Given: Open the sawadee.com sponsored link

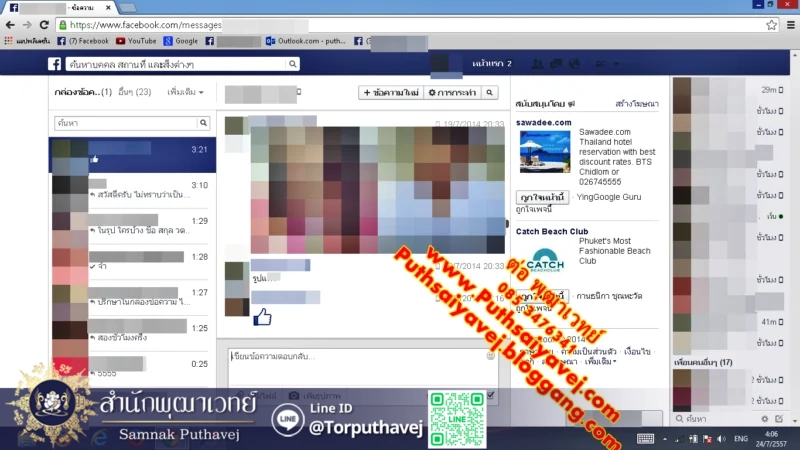Looking at the screenshot, I should 543,122.
